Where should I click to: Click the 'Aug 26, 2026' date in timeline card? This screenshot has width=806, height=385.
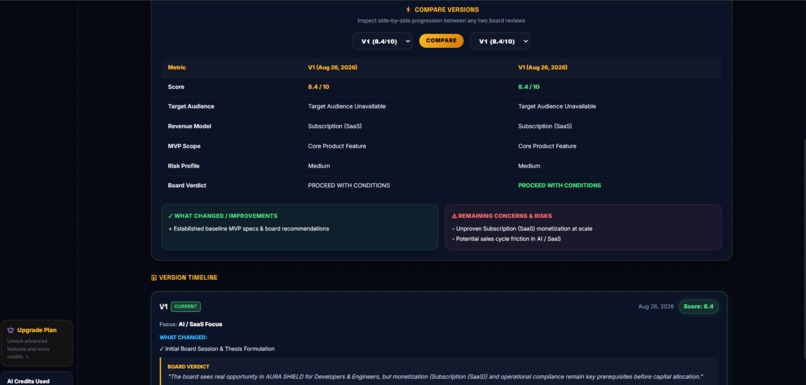(x=656, y=307)
